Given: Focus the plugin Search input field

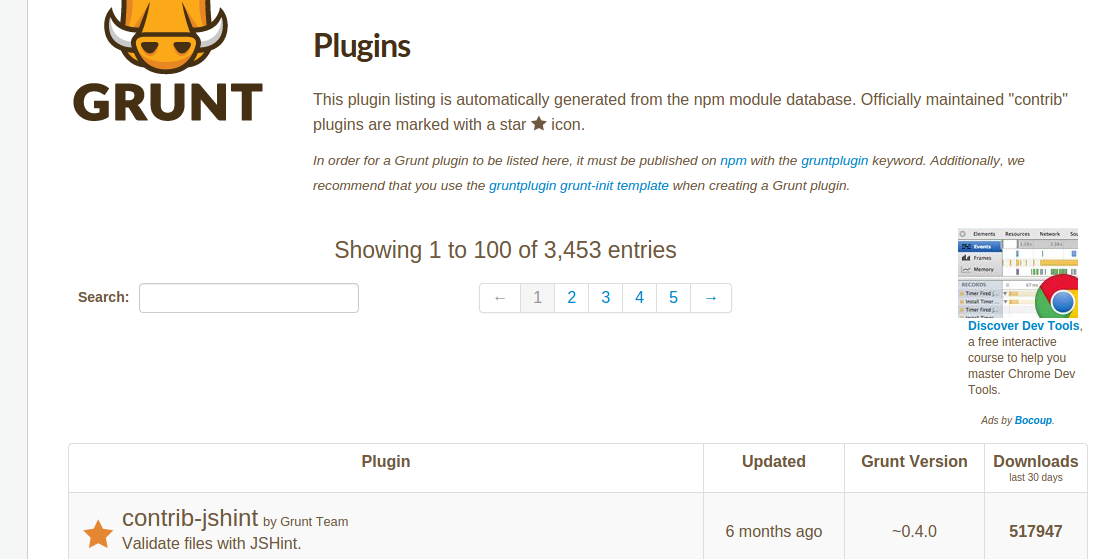Looking at the screenshot, I should tap(249, 298).
